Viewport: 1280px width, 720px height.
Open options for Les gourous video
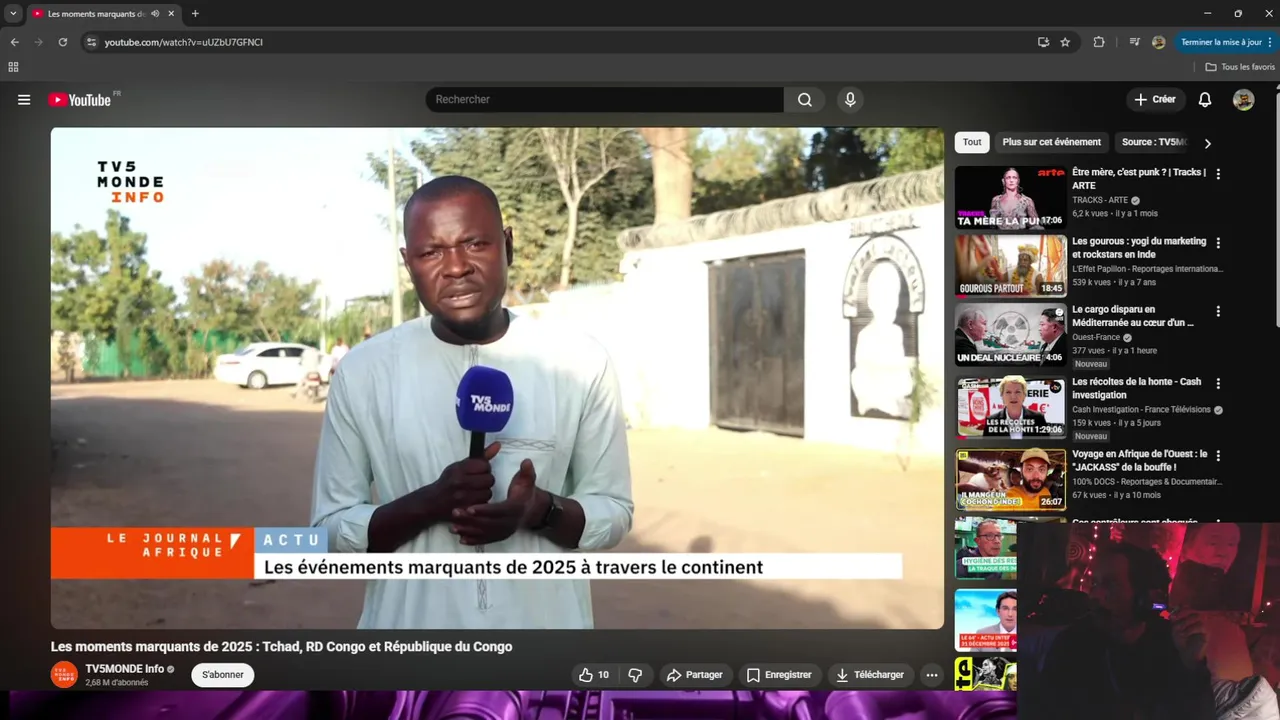(x=1218, y=243)
